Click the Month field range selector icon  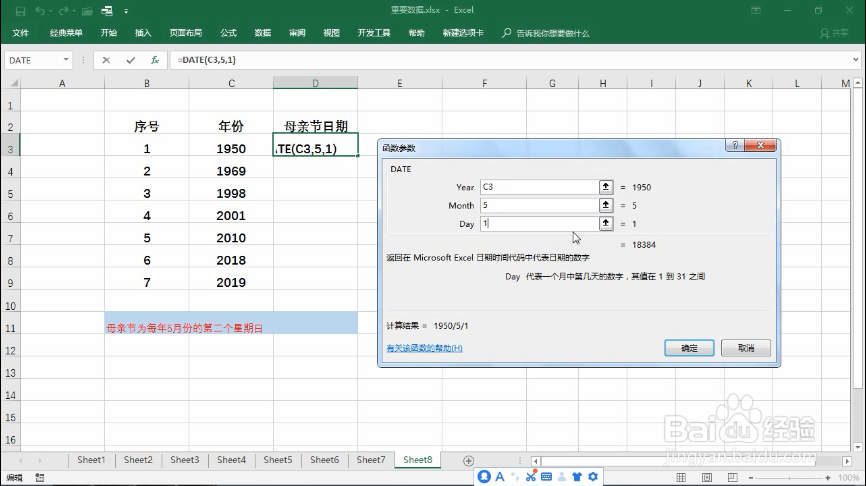[x=606, y=205]
